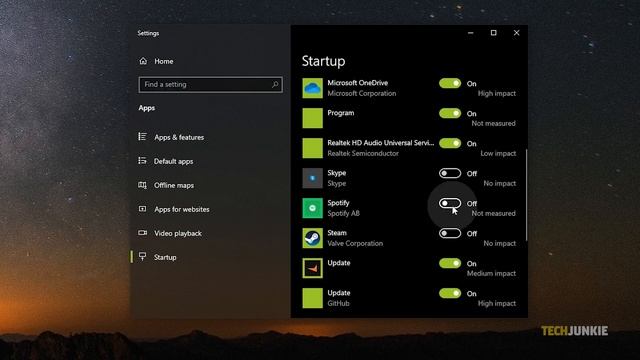Enable the Skype startup toggle

450,173
